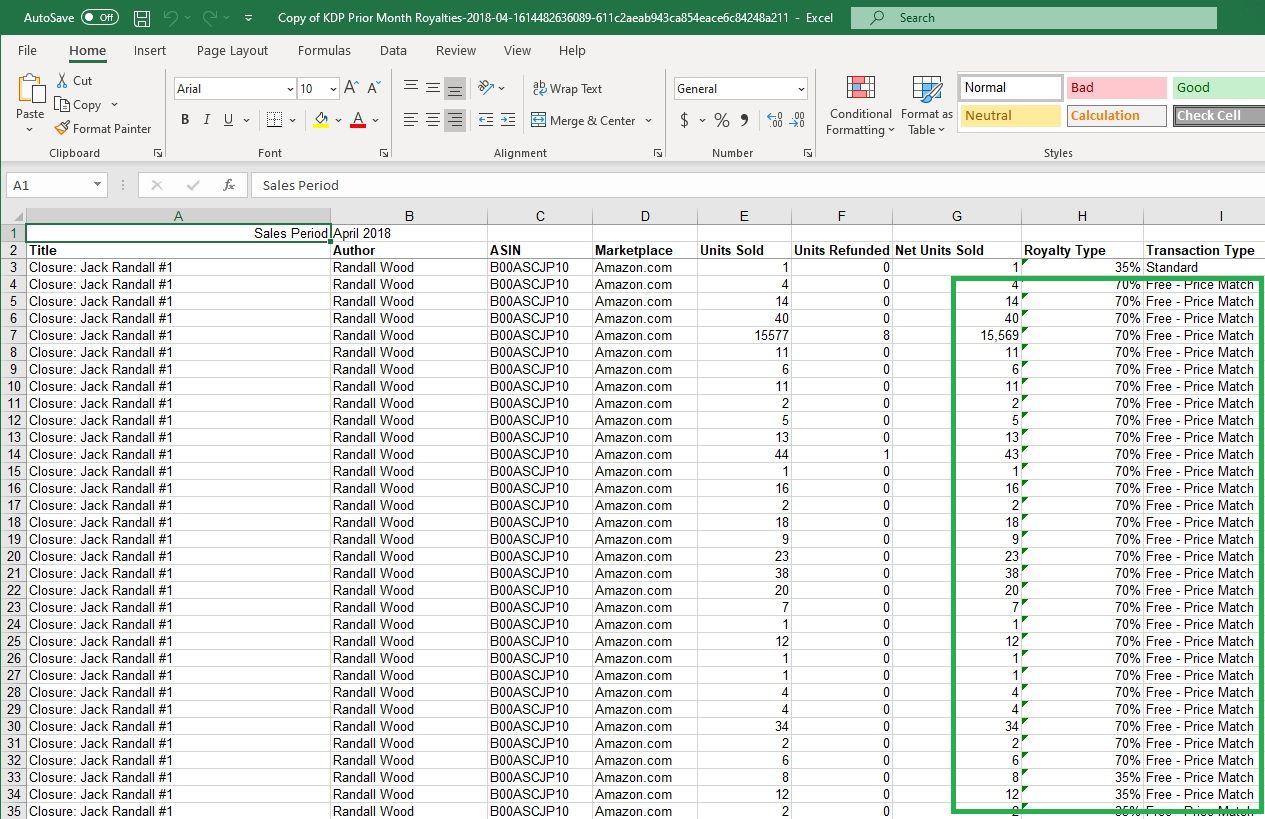The image size is (1265, 819).
Task: Click the Increase Decimal icon
Action: (x=774, y=120)
